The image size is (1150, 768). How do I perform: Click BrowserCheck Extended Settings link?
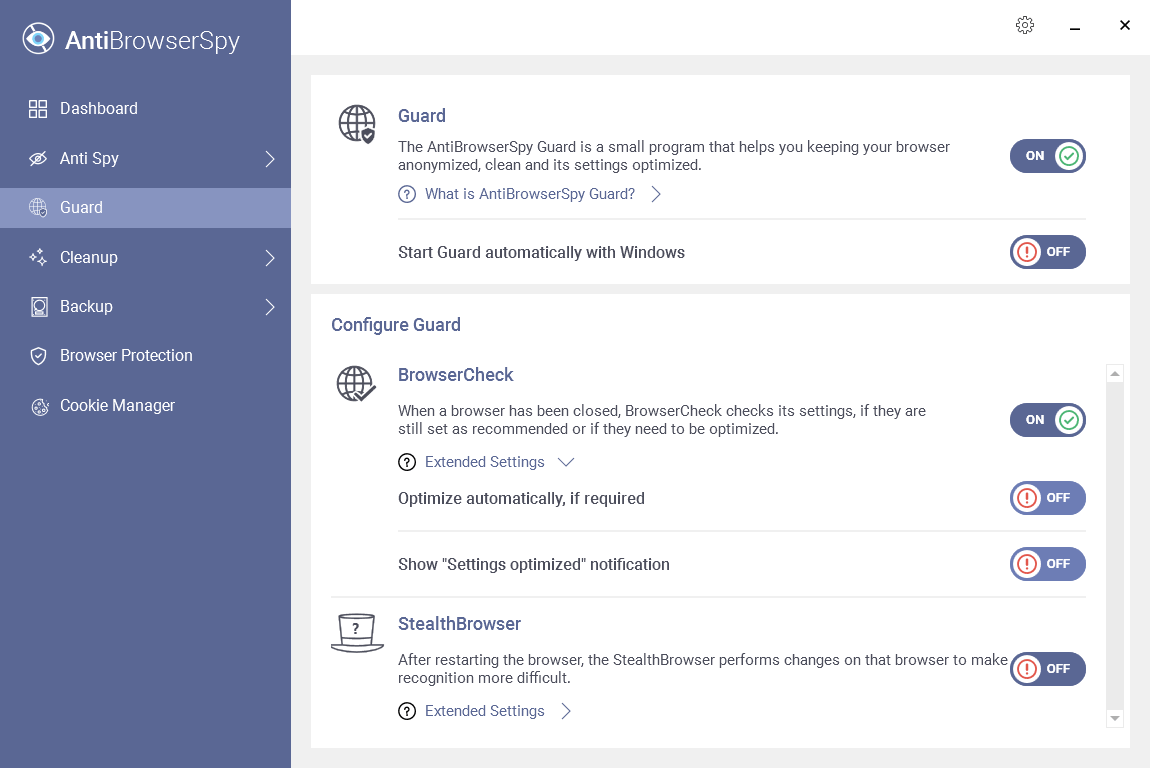pos(485,462)
